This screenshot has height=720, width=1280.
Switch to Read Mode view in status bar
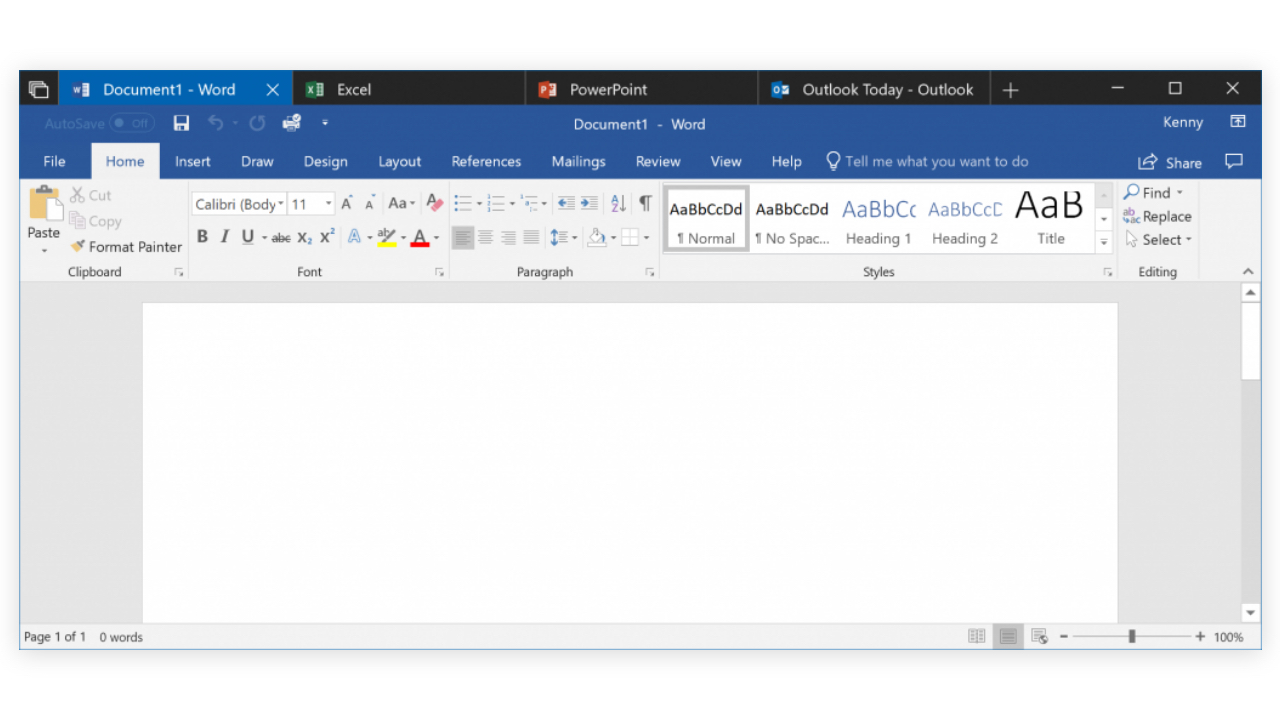(x=976, y=636)
